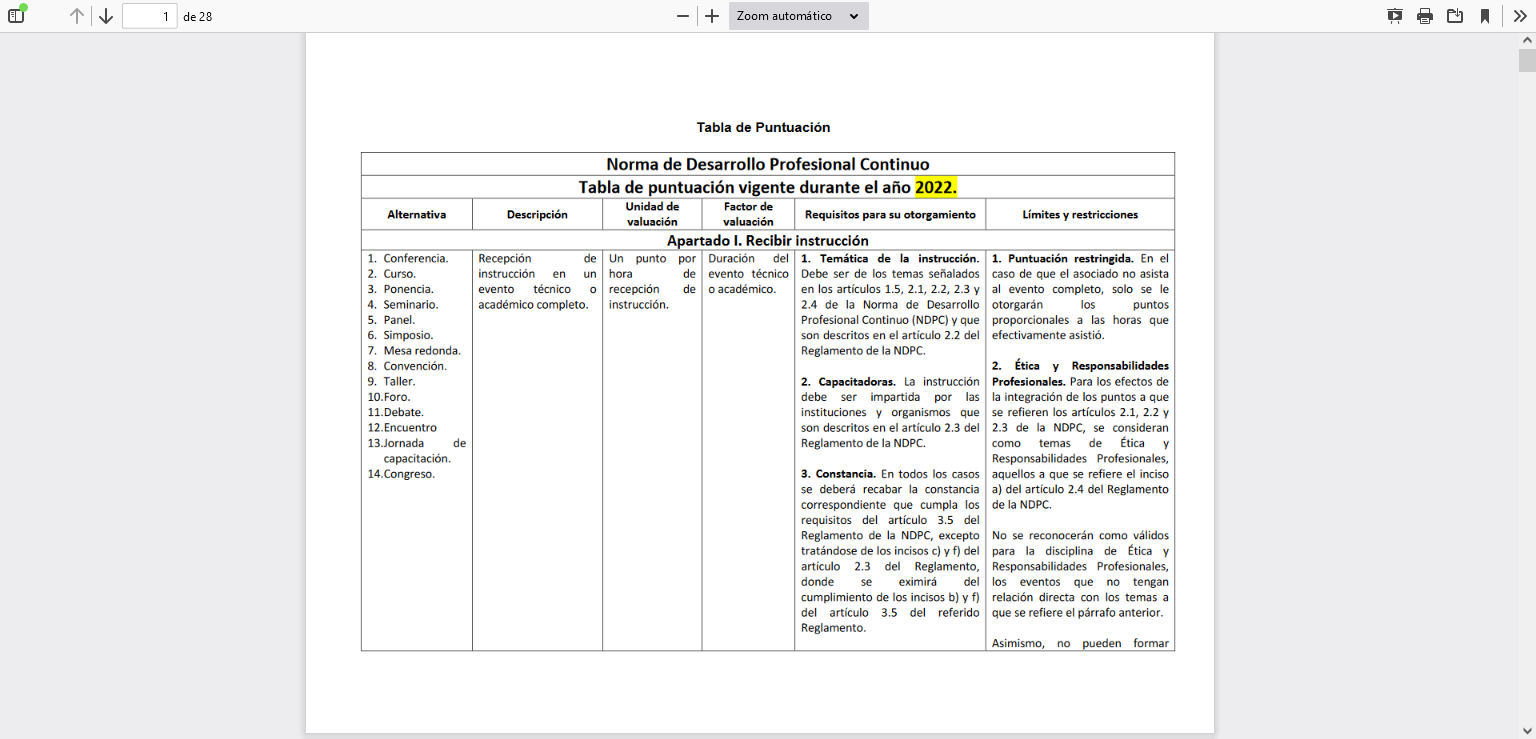Zoom in with the plus button
Viewport: 1536px width, 739px height.
click(712, 16)
